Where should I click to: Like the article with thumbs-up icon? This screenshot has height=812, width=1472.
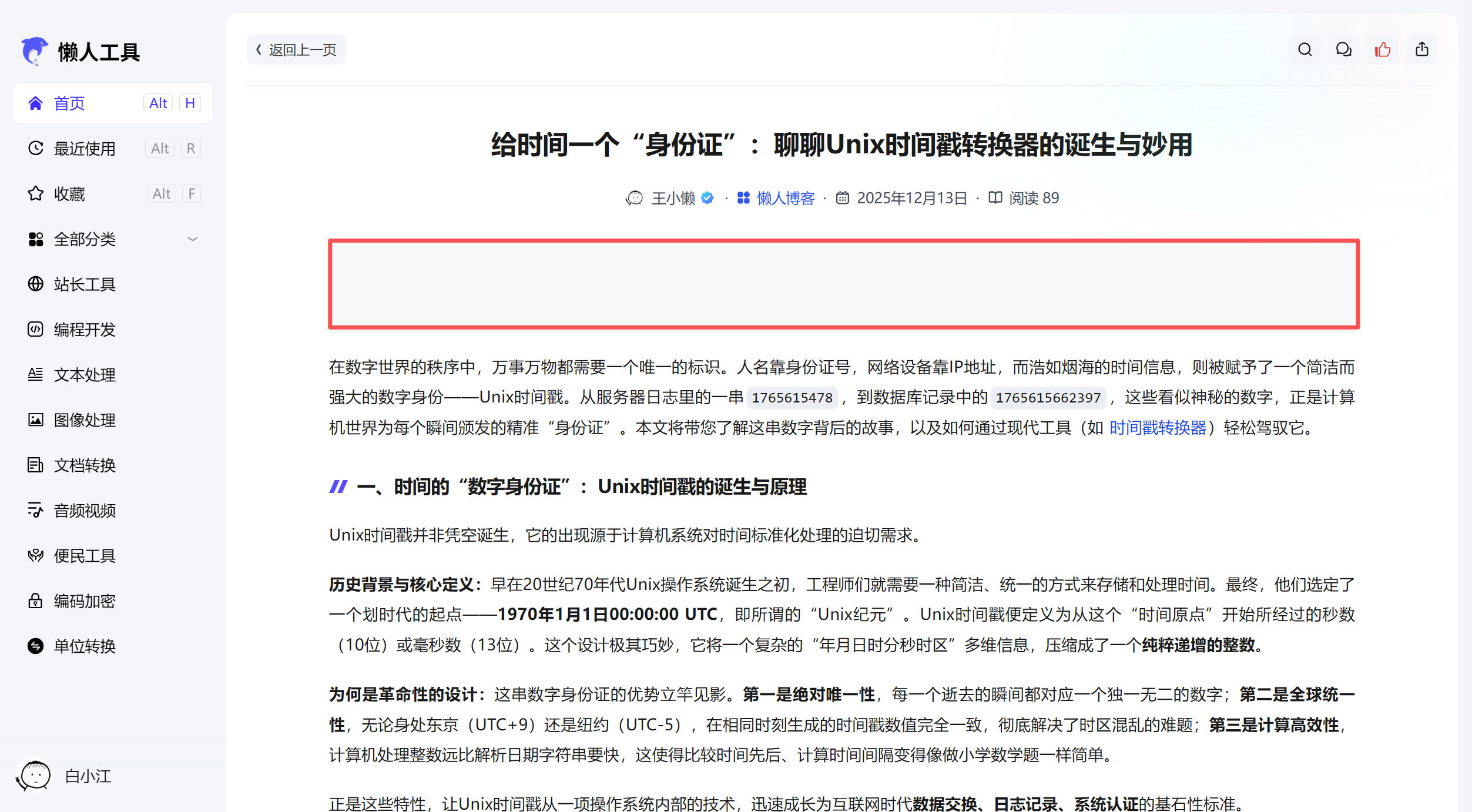[1383, 50]
